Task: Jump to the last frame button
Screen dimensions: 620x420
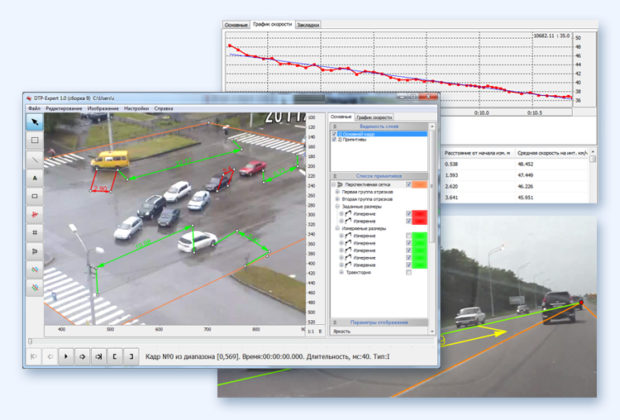Action: click(98, 357)
